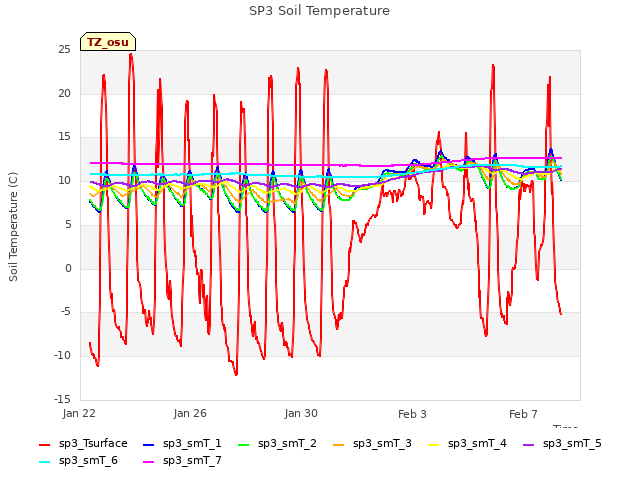Click the Soil Temperature (C) axis label
This screenshot has width=640, height=480.
coord(13,227)
